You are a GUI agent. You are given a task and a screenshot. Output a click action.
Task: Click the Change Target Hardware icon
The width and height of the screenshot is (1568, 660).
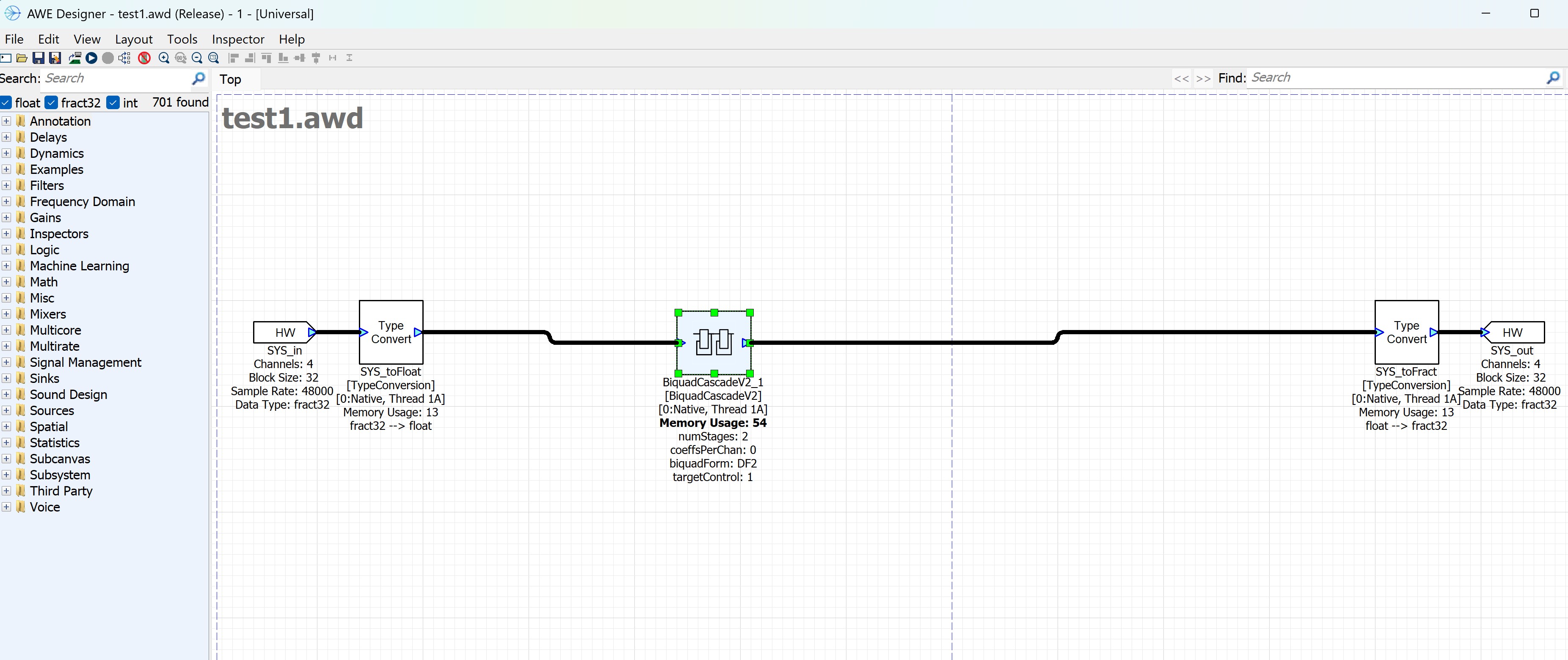pyautogui.click(x=75, y=58)
